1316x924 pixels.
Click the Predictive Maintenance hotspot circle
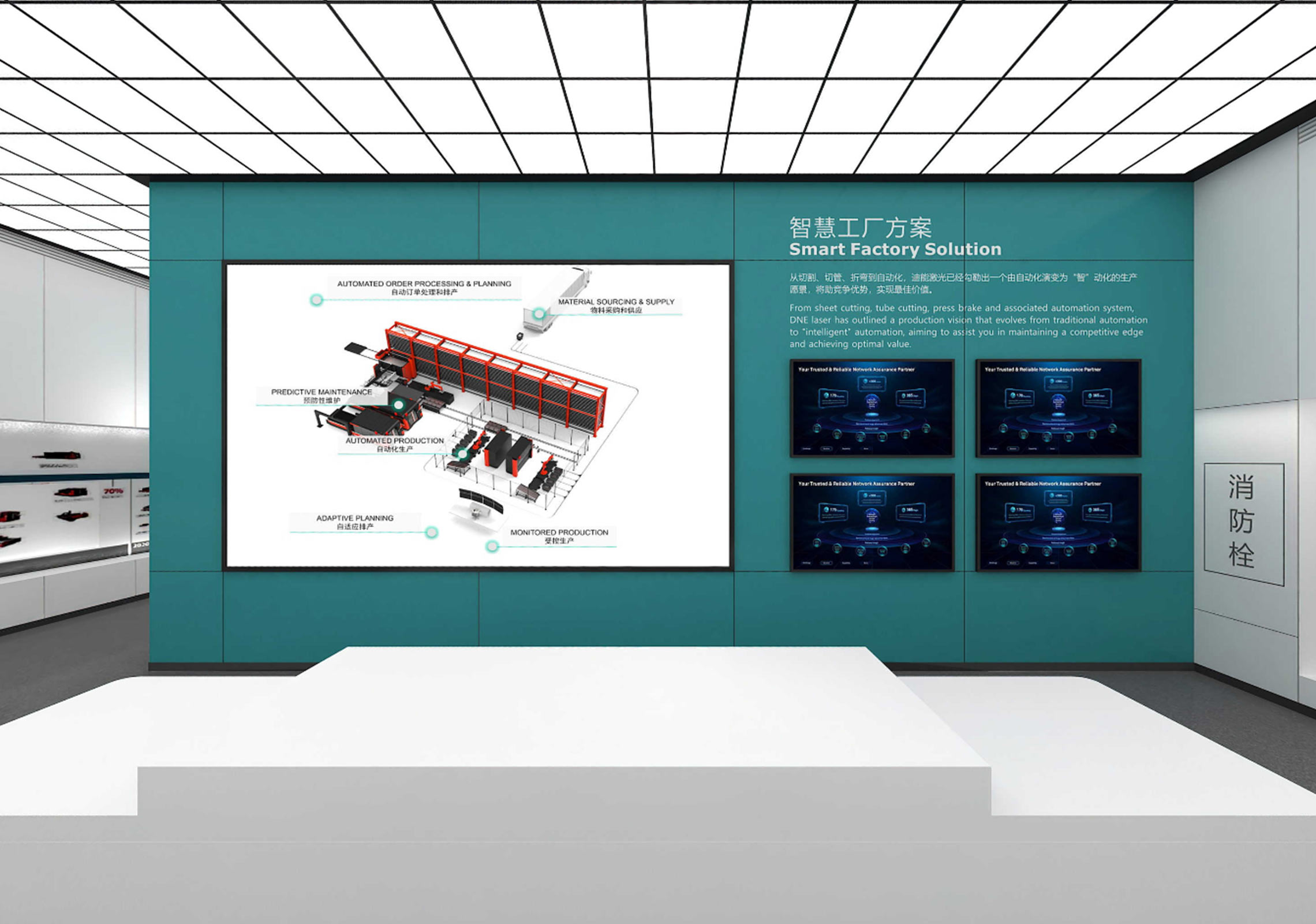398,405
